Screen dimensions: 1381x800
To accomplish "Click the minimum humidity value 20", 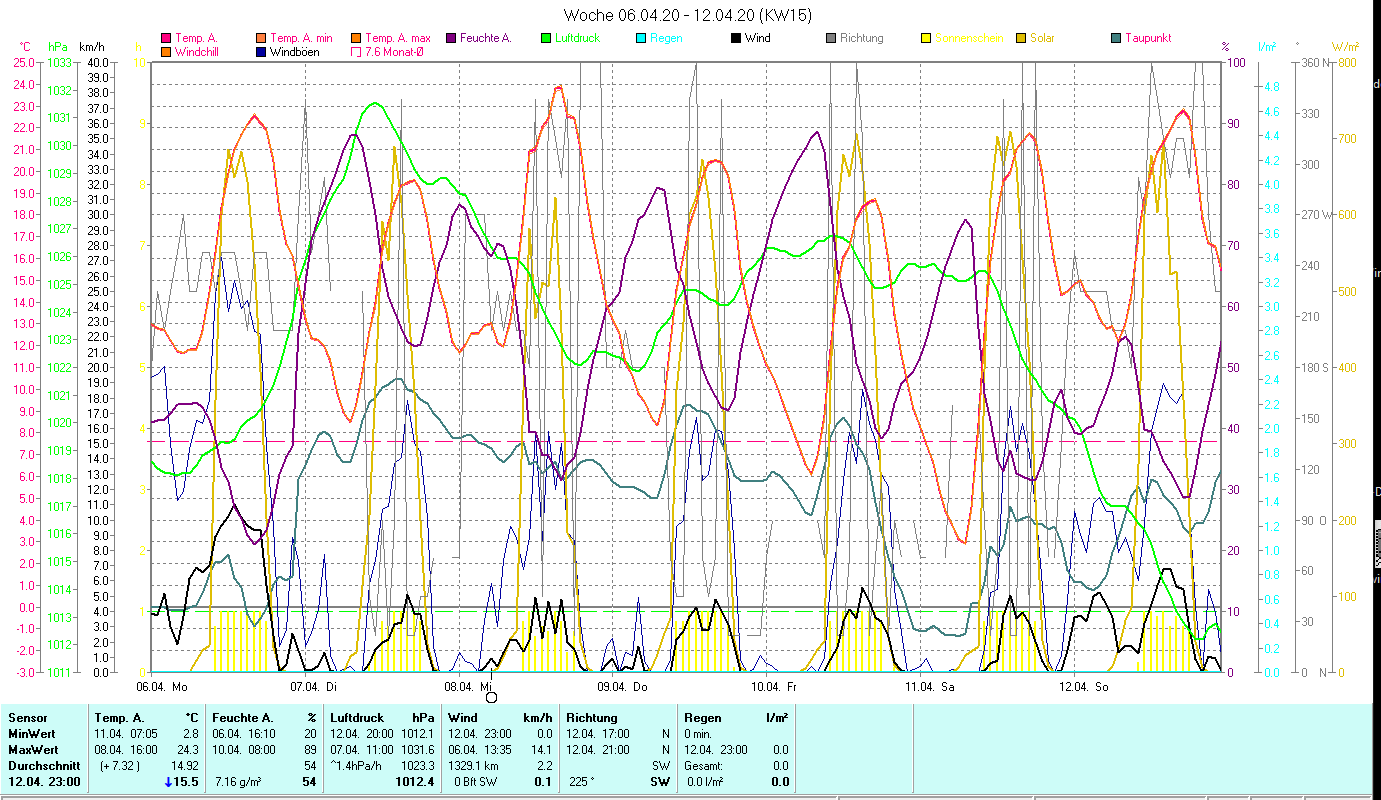I will pyautogui.click(x=310, y=734).
